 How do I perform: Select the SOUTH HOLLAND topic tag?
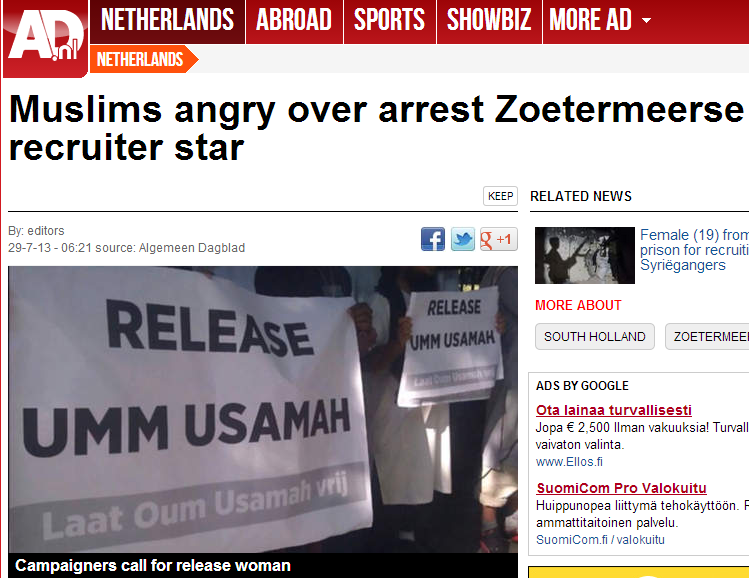point(595,337)
